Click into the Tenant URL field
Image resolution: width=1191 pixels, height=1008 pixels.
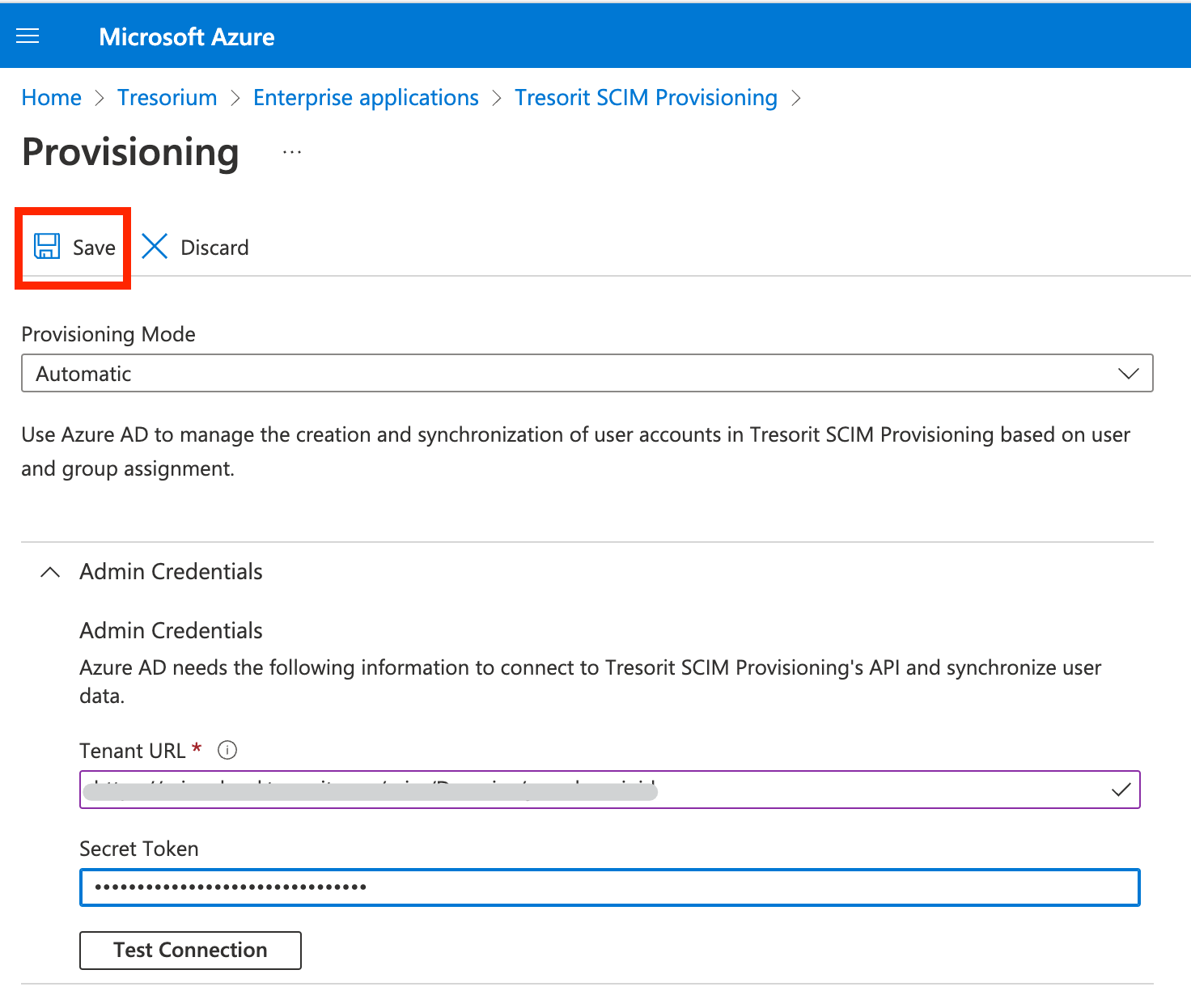(x=610, y=790)
